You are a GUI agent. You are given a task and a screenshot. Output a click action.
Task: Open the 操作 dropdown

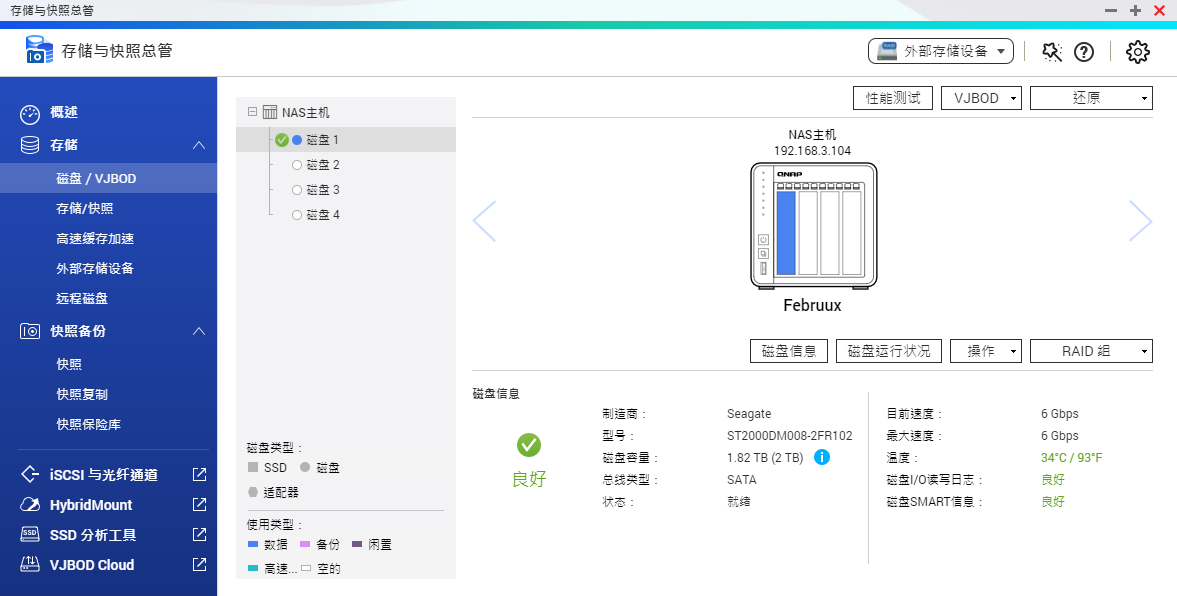(985, 351)
